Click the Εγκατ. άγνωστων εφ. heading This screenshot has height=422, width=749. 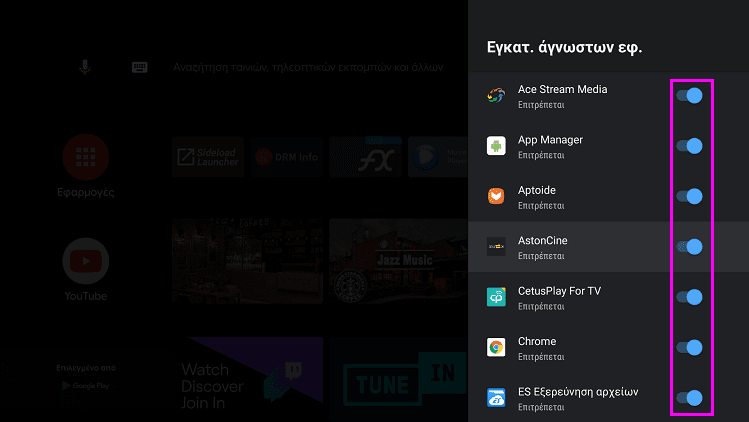tap(565, 47)
